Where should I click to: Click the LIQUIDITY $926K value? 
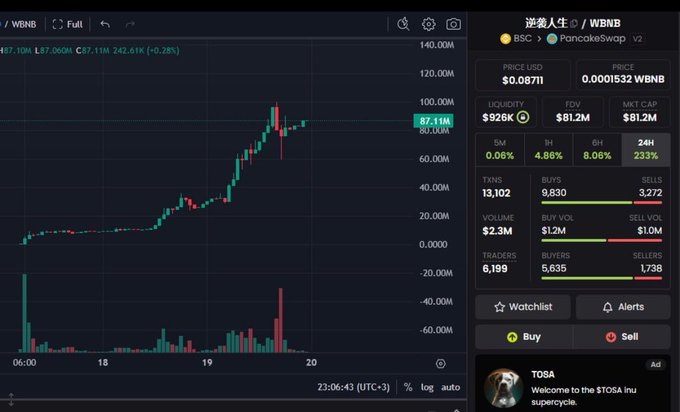pos(498,118)
